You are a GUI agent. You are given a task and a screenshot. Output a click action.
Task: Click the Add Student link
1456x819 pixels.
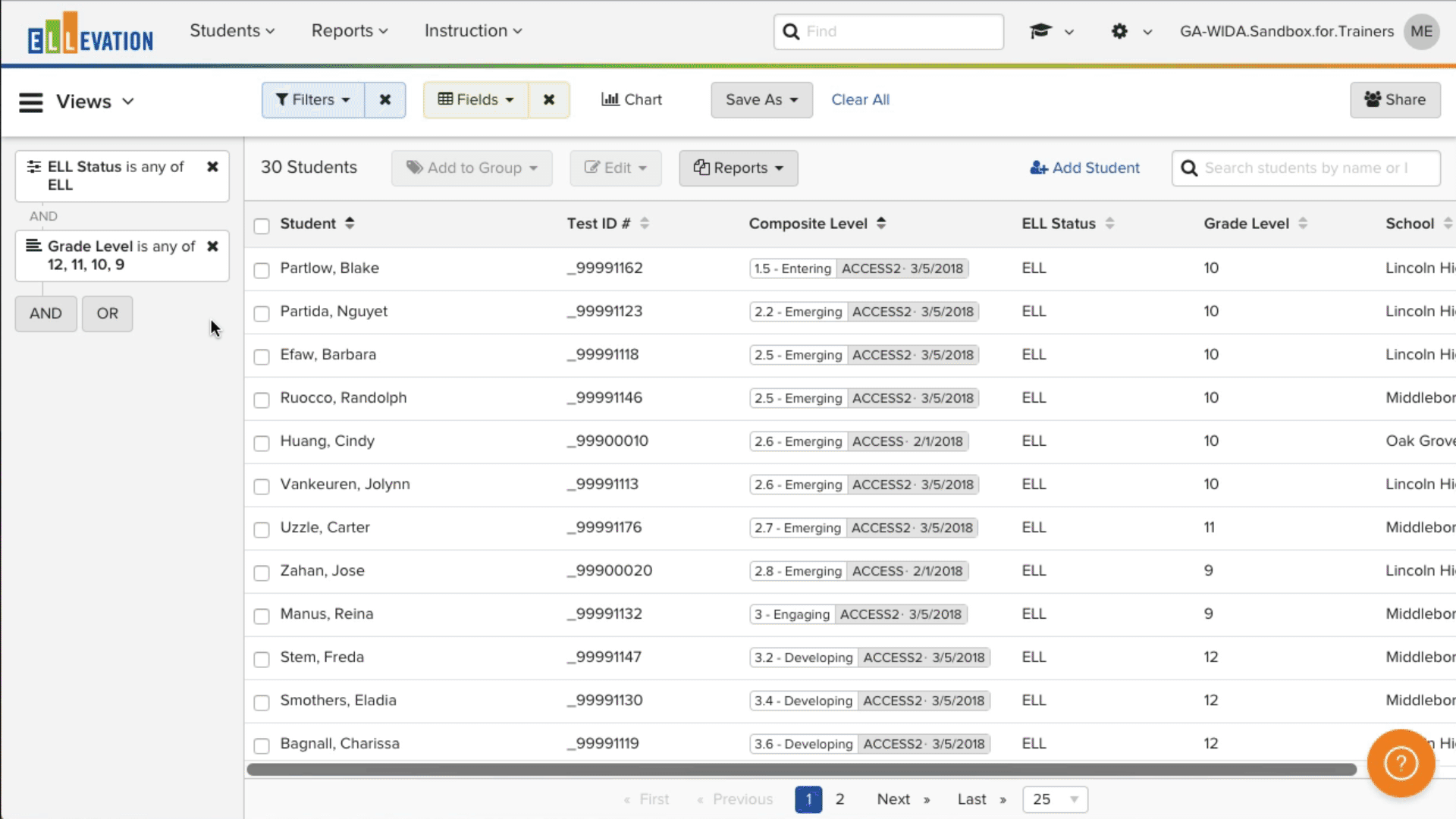1084,168
